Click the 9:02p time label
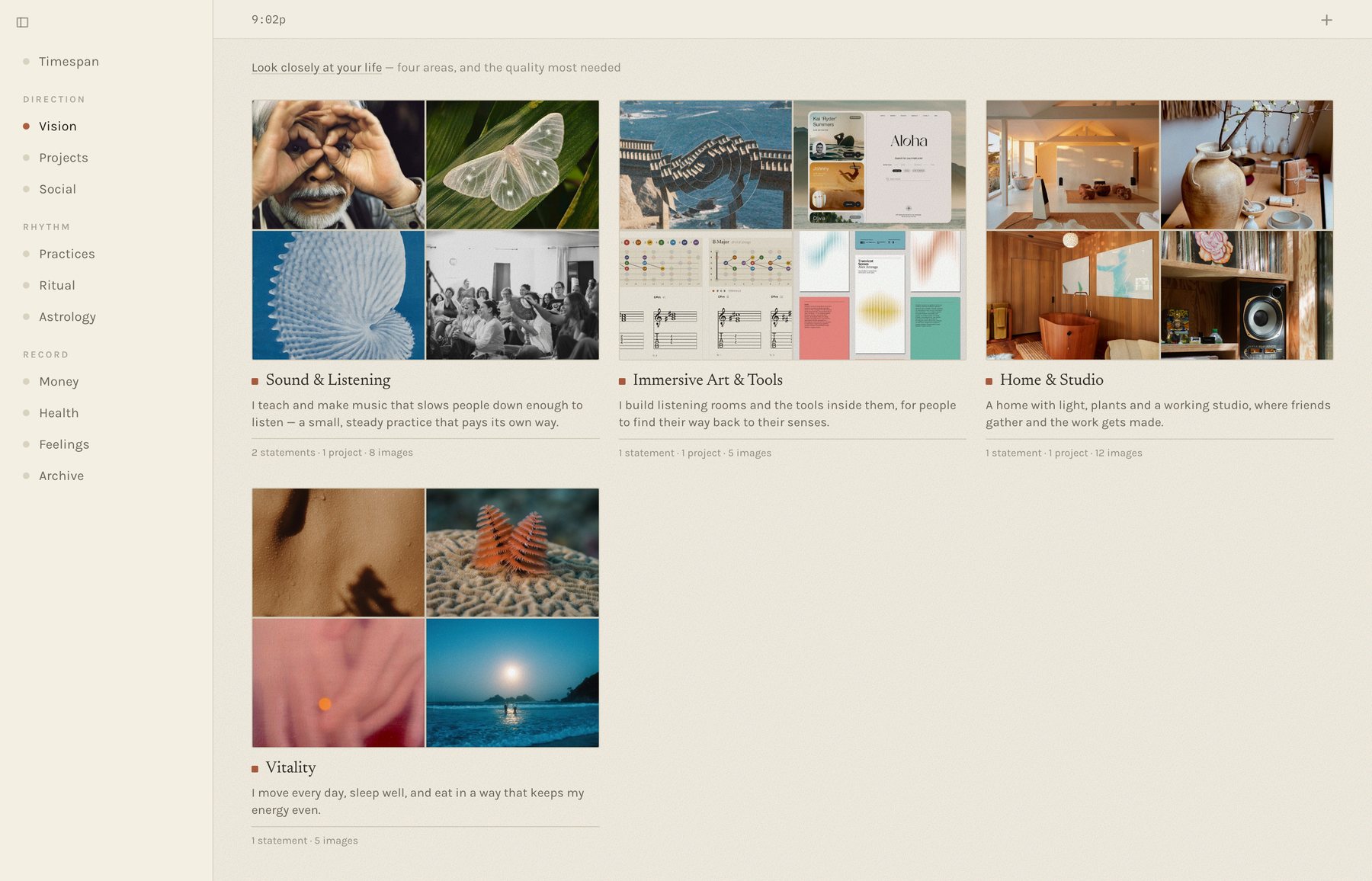This screenshot has height=881, width=1372. click(268, 20)
